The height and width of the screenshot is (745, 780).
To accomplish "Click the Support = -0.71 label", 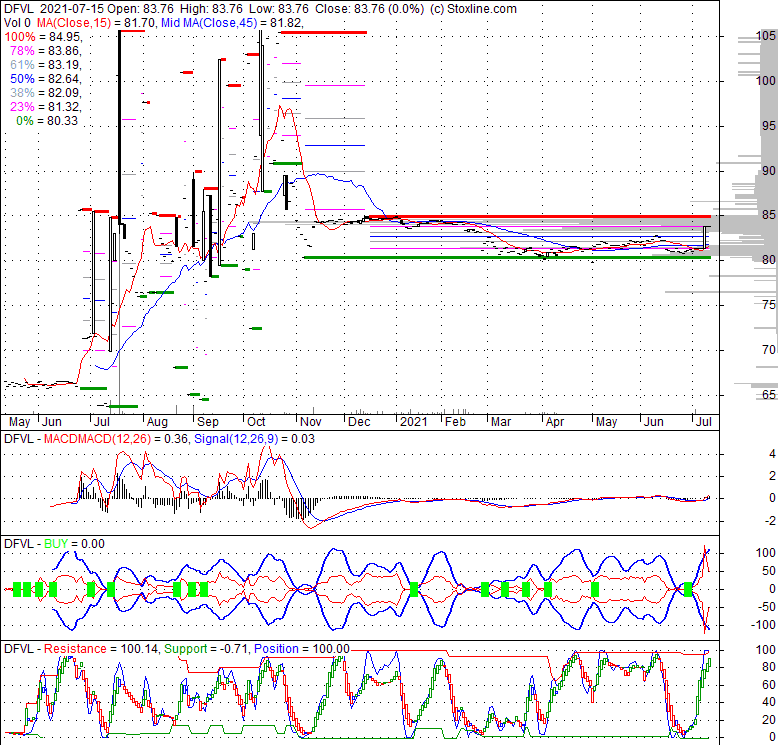I will pos(207,649).
